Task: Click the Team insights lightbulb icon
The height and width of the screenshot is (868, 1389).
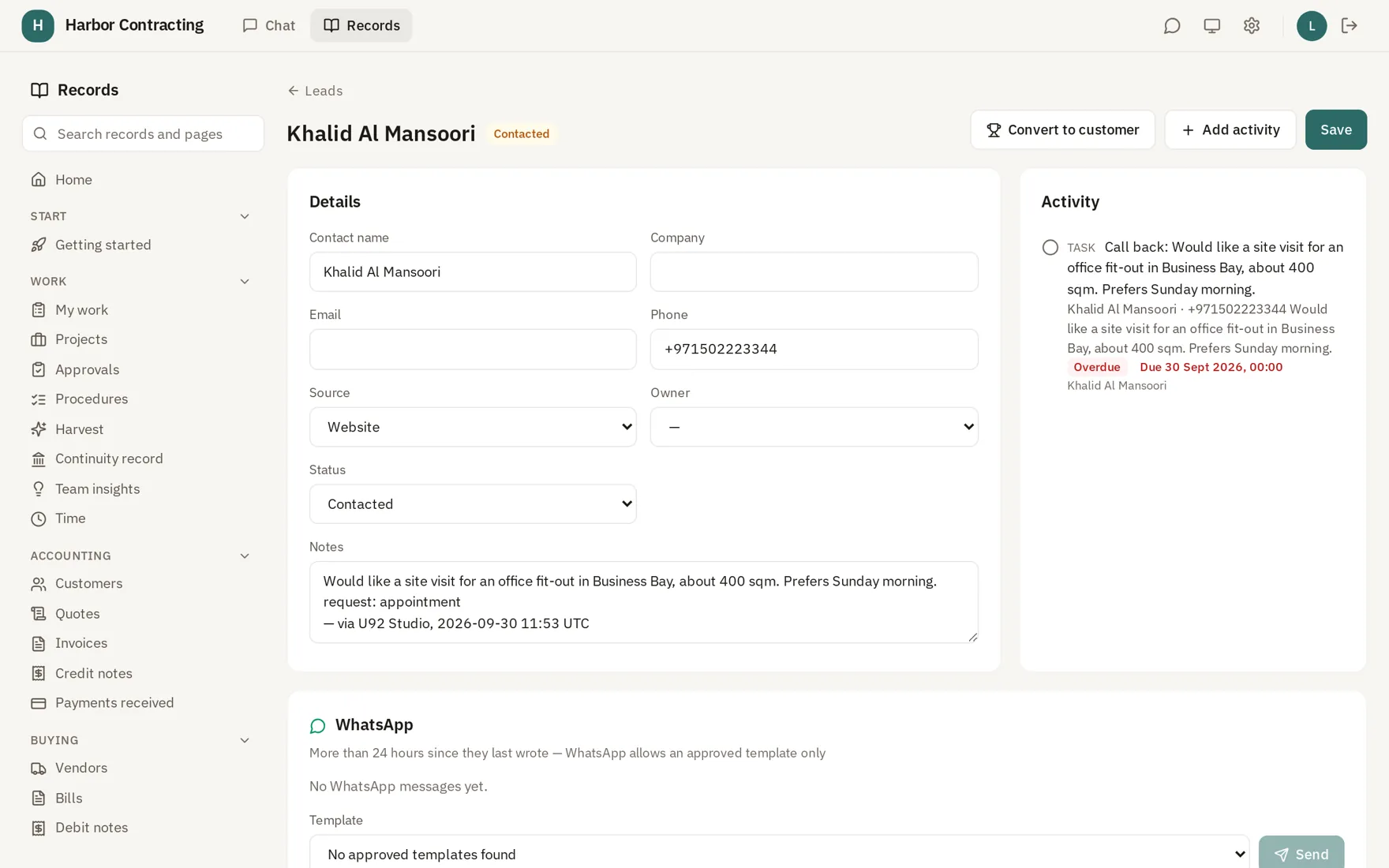Action: [39, 489]
